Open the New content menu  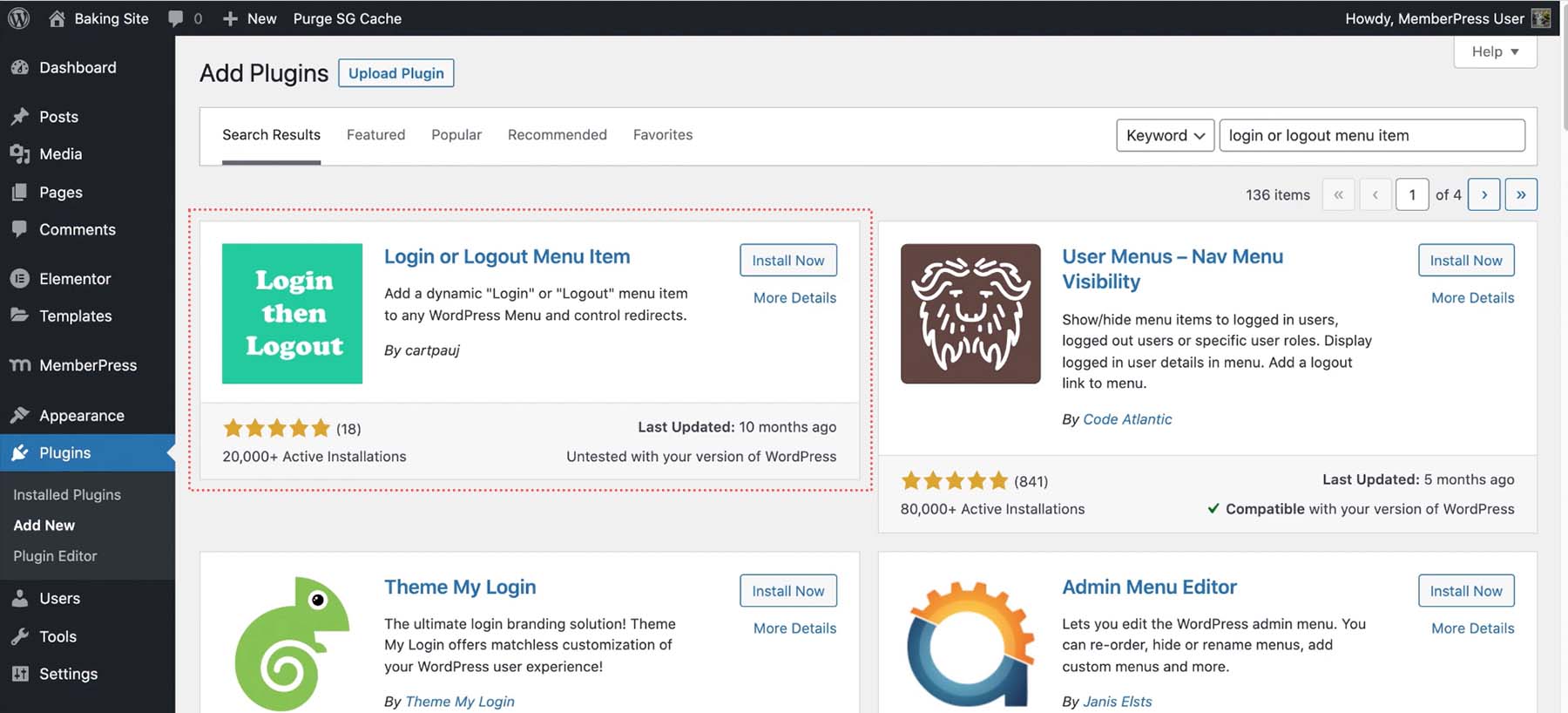click(250, 18)
